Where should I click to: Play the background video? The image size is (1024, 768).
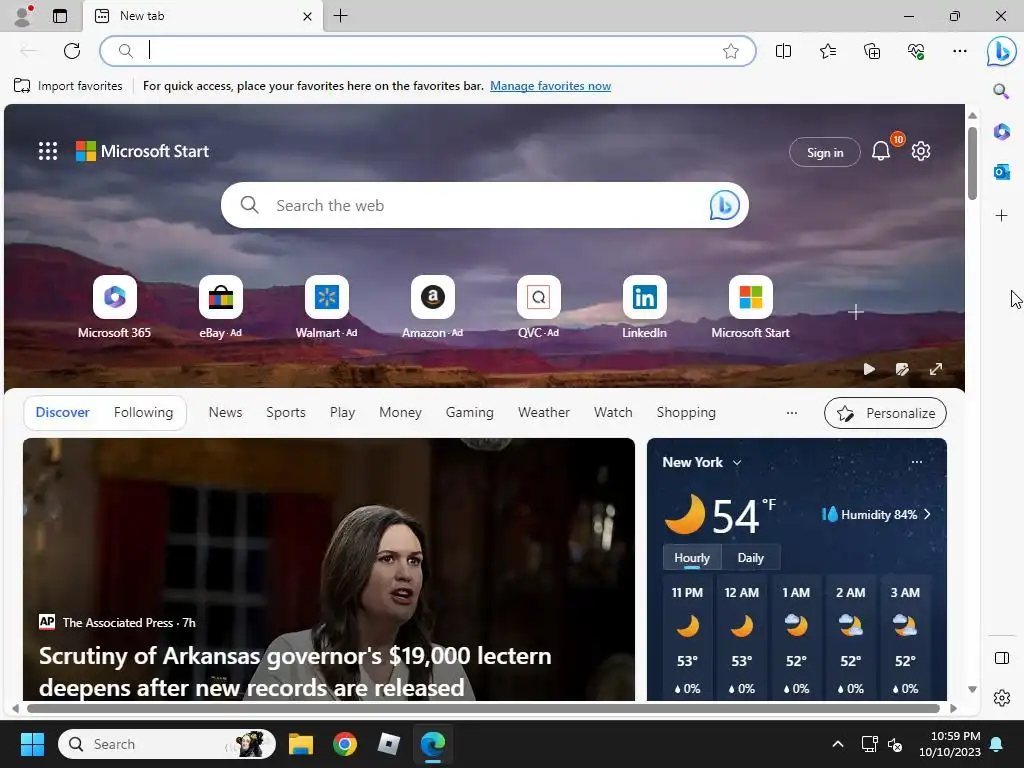(x=869, y=369)
